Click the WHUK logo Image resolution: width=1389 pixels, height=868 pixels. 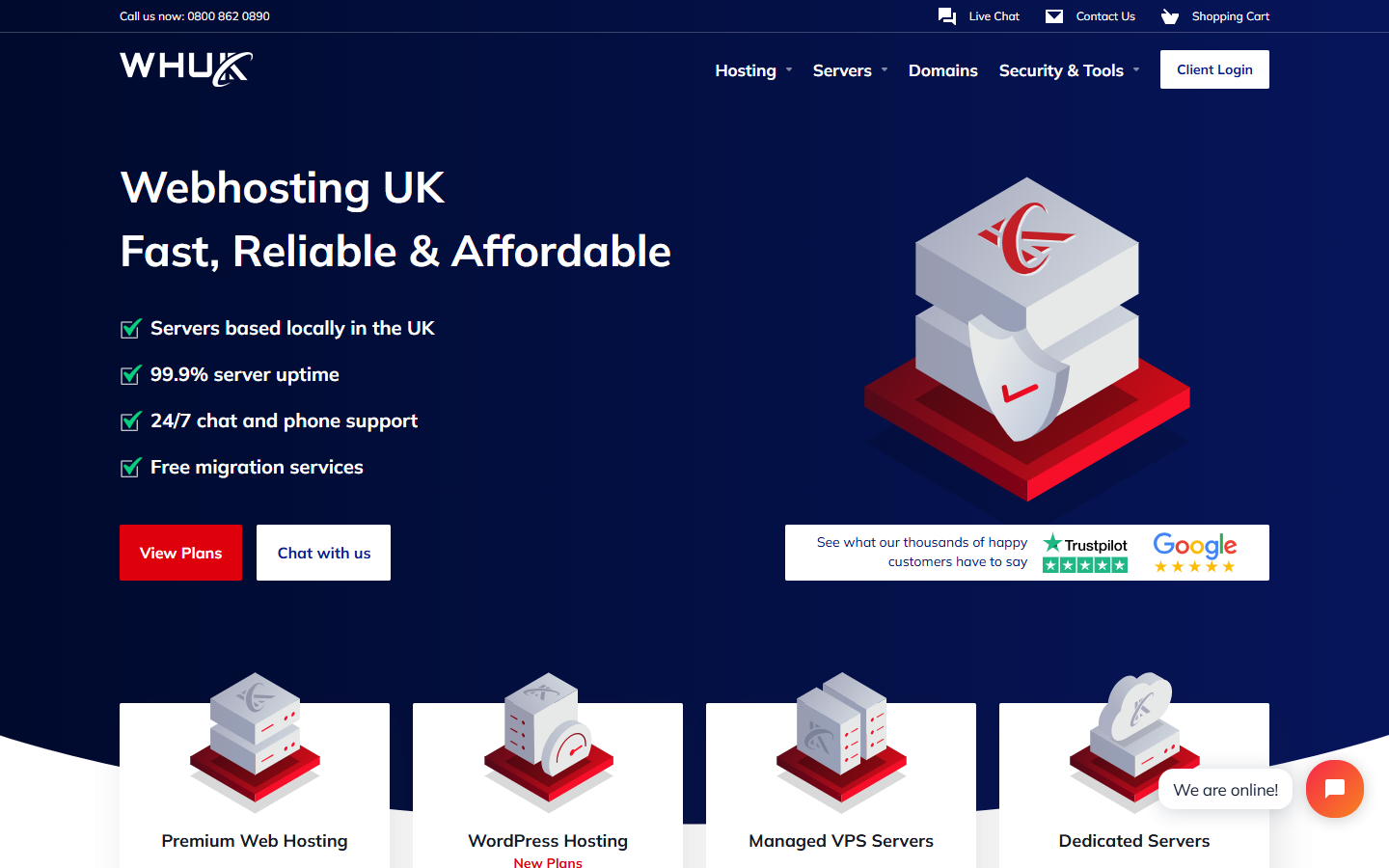[186, 68]
